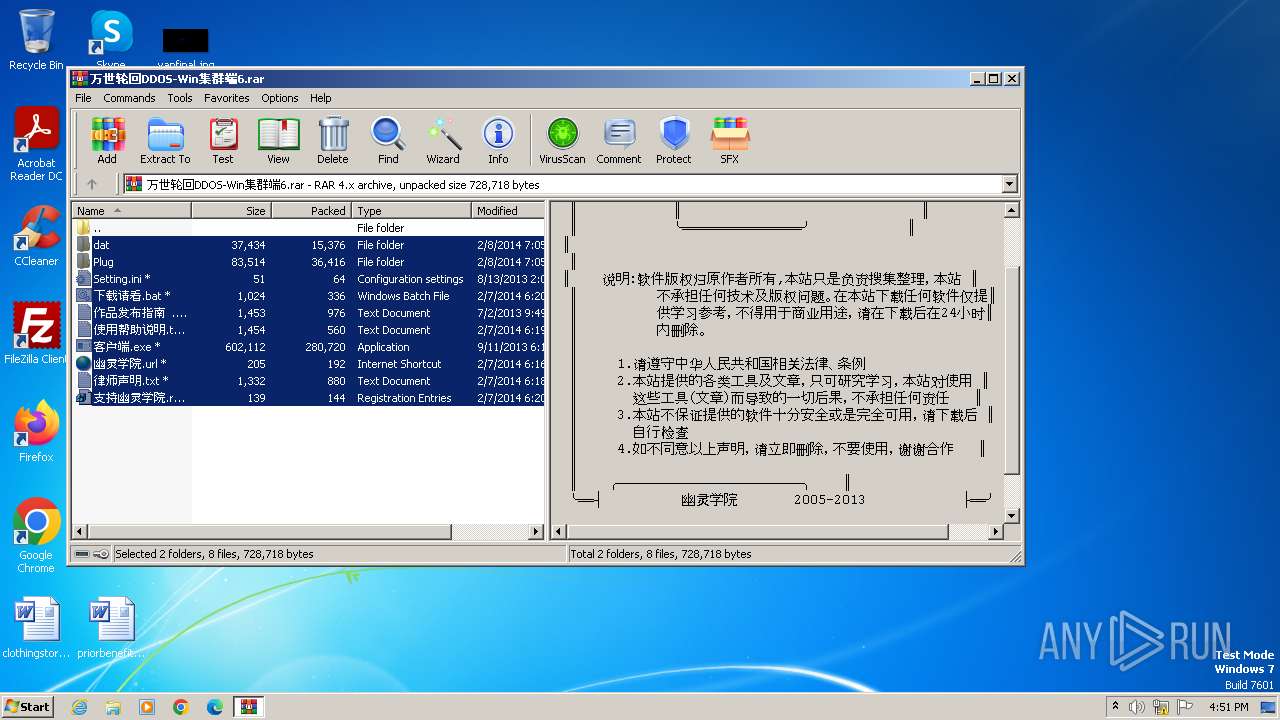Sort by Packed column header
1280x720 pixels.
pyautogui.click(x=311, y=211)
